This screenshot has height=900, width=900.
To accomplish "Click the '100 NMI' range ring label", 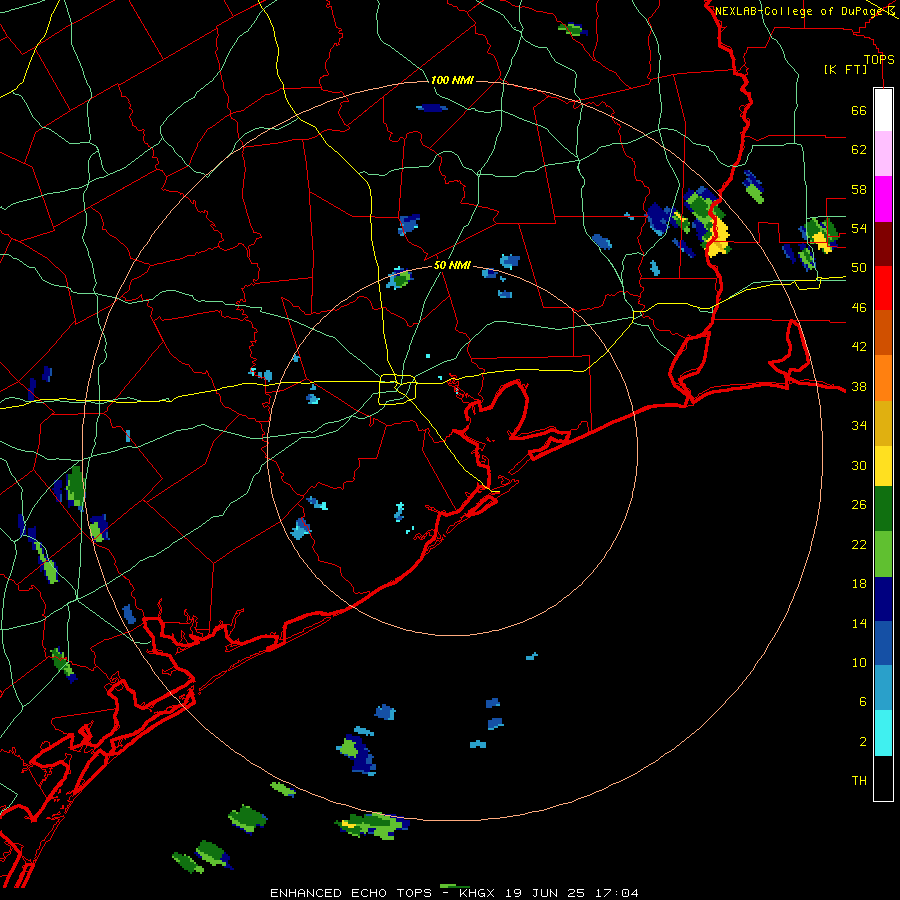I will click(x=452, y=80).
